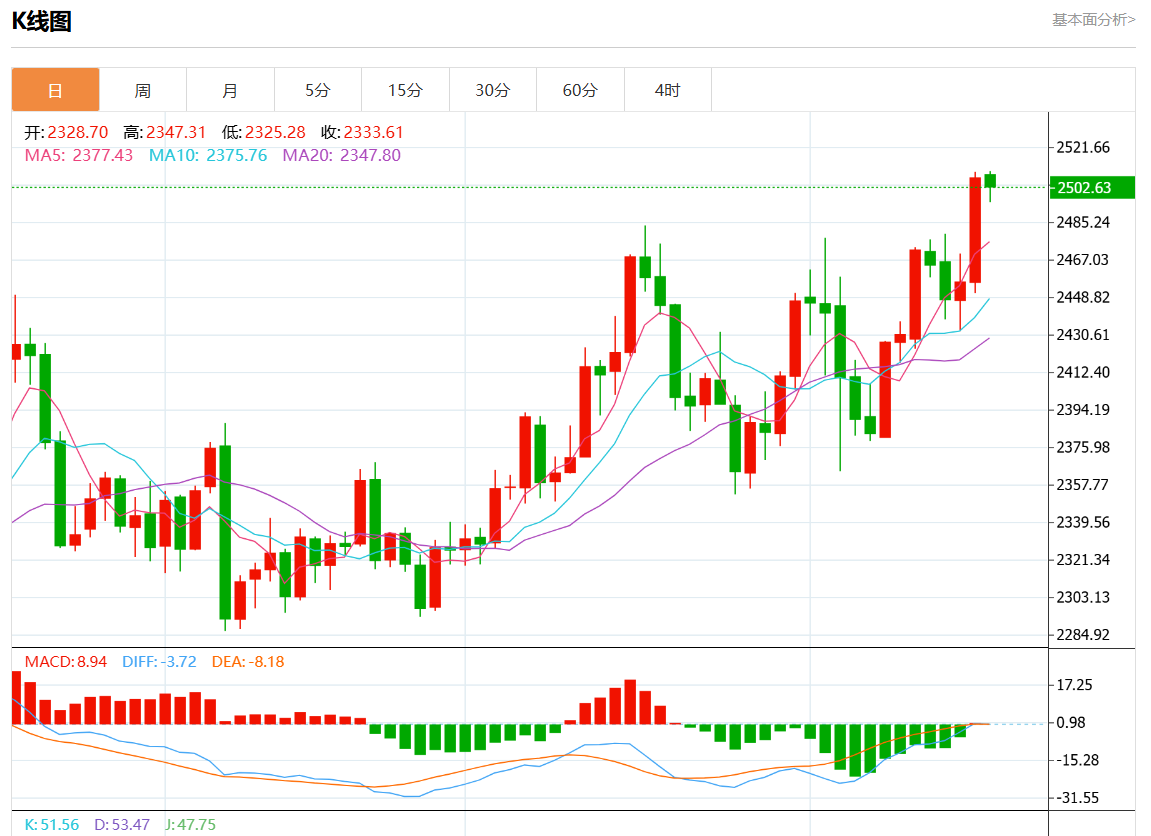
Task: Open the 30分 interval tab
Action: (493, 90)
